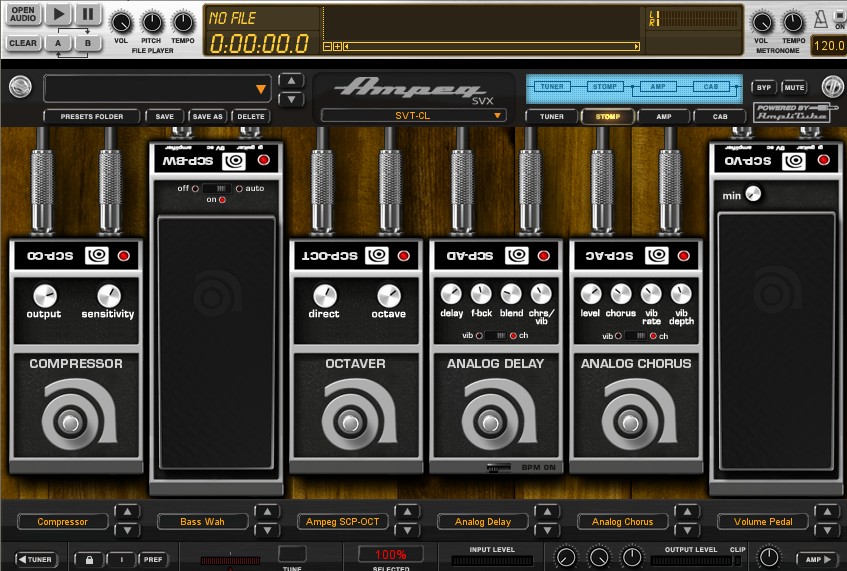Click the file player Play button

point(58,14)
